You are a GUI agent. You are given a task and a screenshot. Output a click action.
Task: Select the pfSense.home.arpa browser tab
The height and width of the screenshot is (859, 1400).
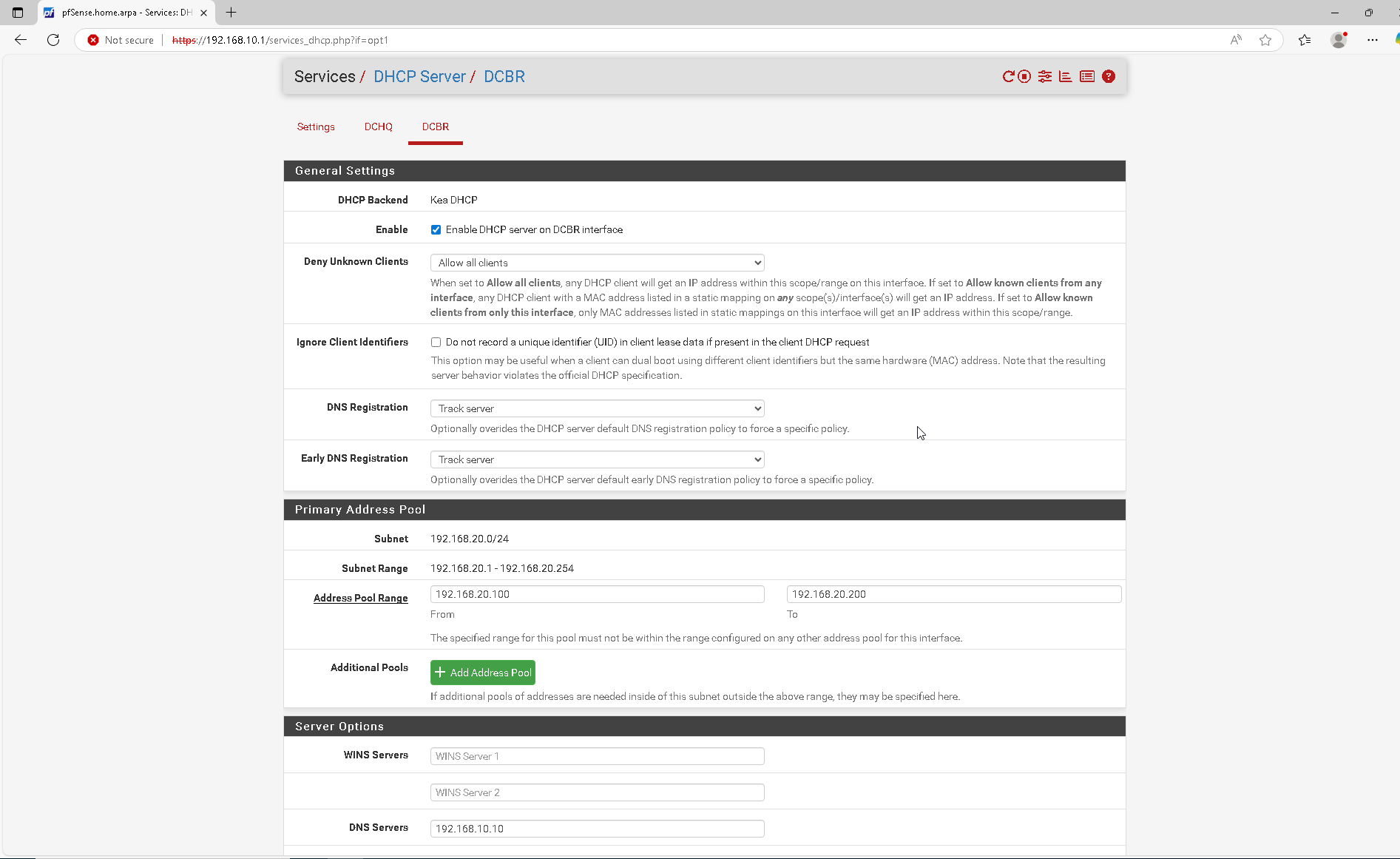point(126,13)
